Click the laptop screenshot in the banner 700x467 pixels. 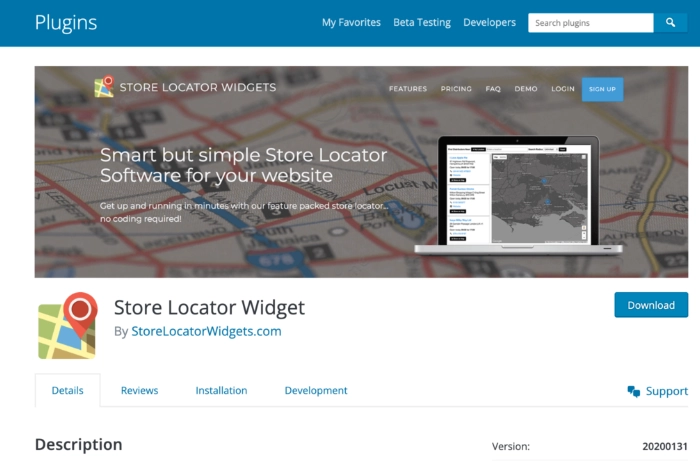[x=518, y=195]
